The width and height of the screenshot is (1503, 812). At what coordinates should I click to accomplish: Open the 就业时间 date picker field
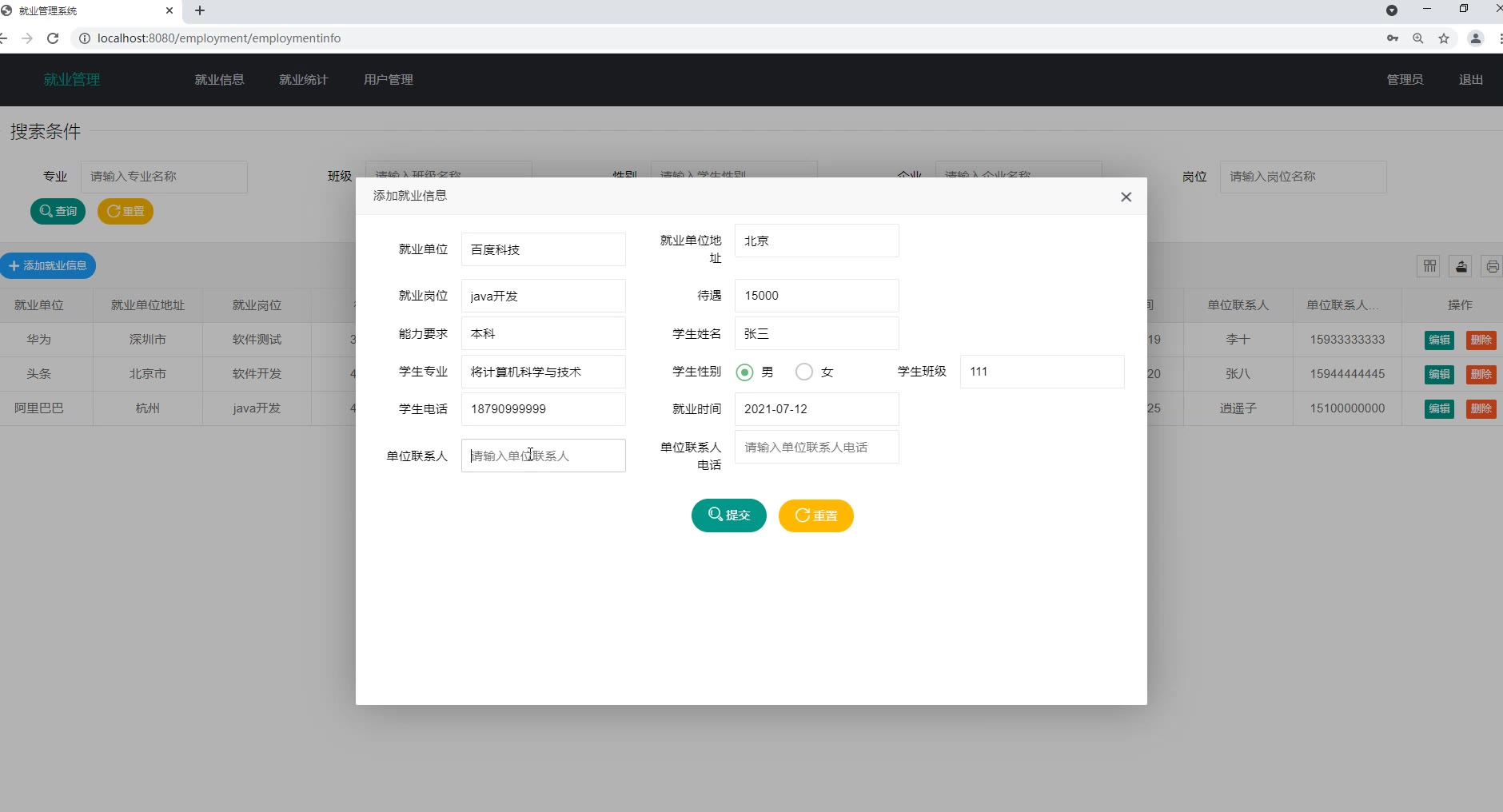pos(815,409)
